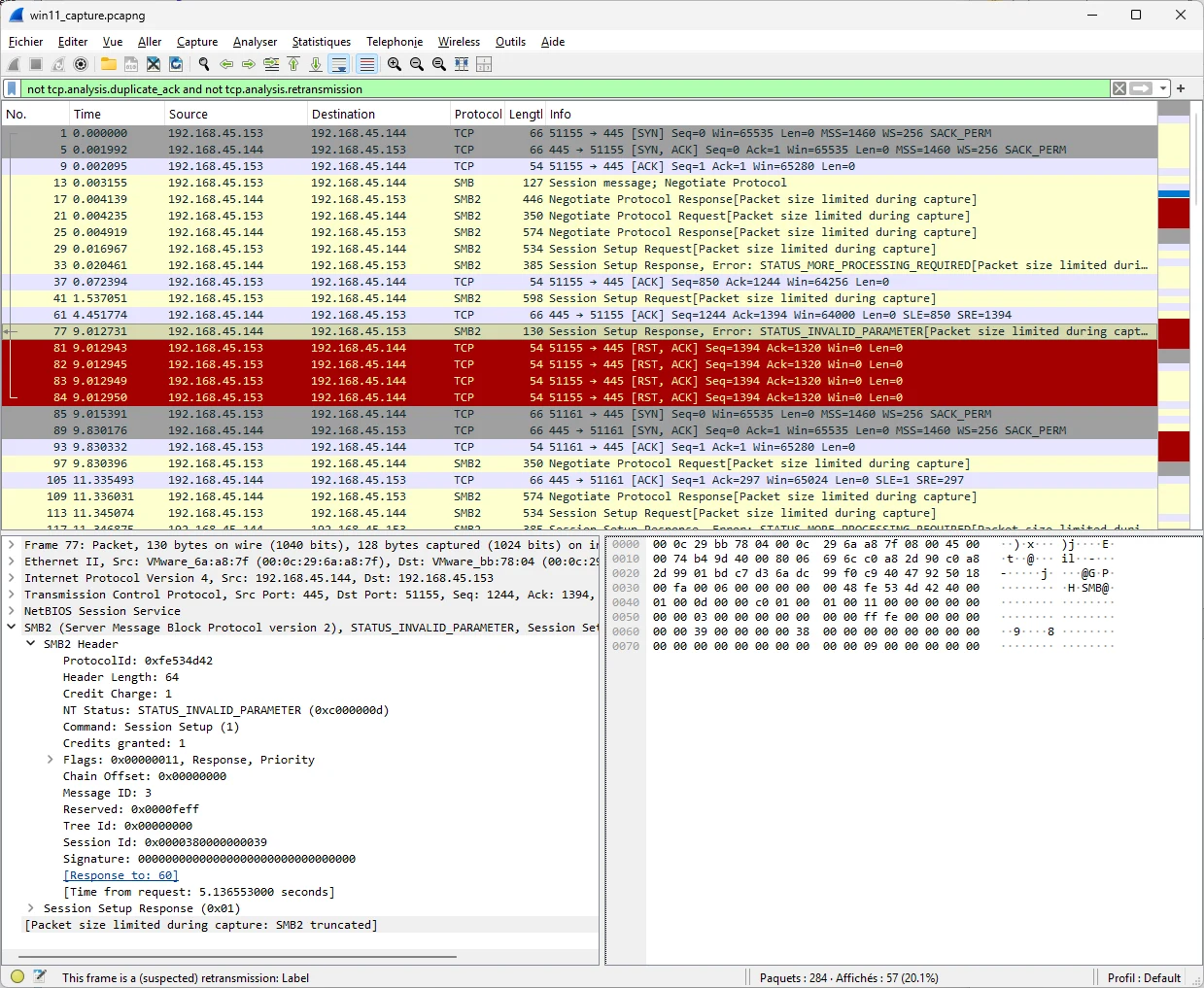
Task: Open the find packet search tool
Action: tap(204, 64)
